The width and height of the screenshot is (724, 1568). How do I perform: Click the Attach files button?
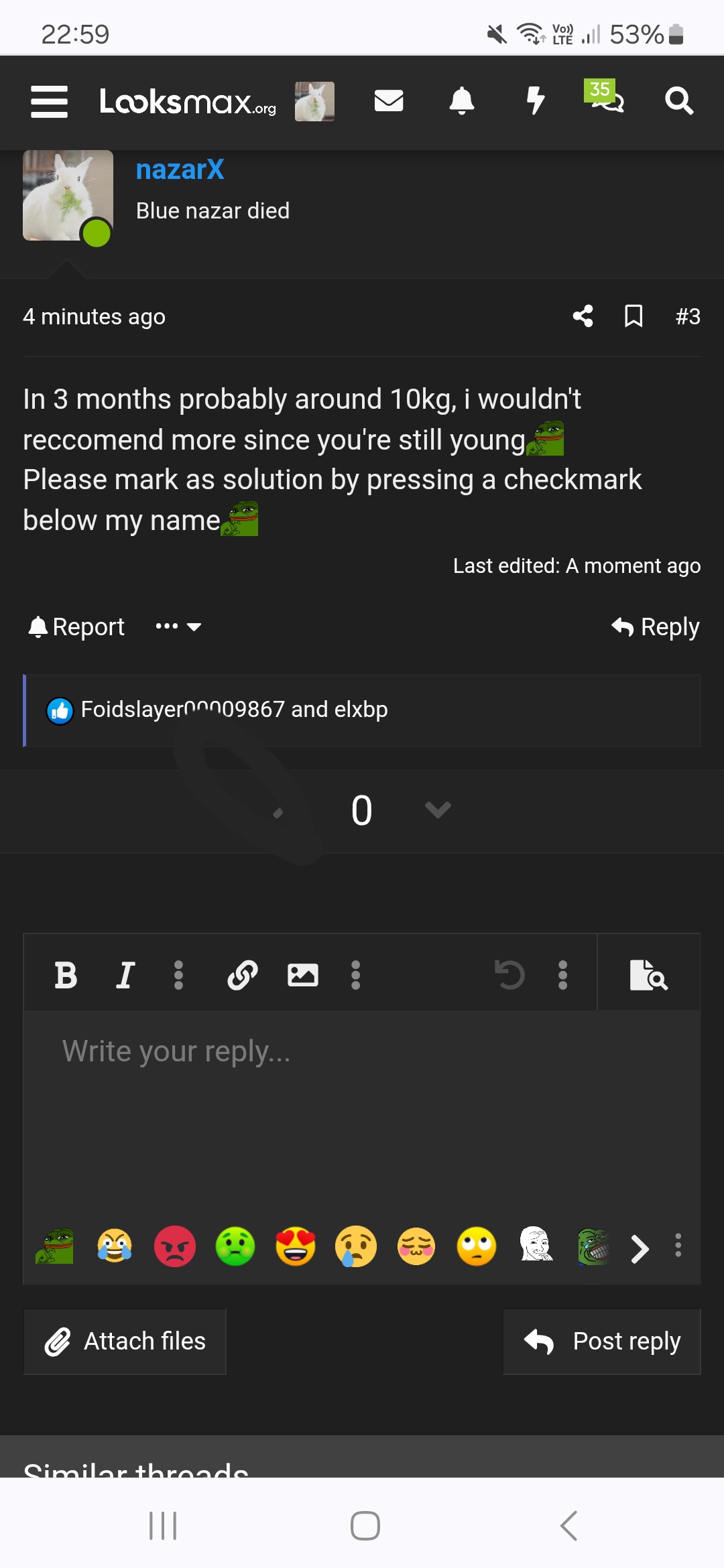click(125, 1342)
